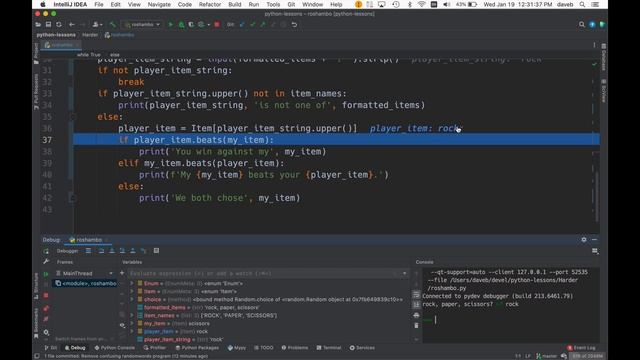Image resolution: width=640 pixels, height=360 pixels.
Task: Open the Event Log
Action: tap(581, 348)
